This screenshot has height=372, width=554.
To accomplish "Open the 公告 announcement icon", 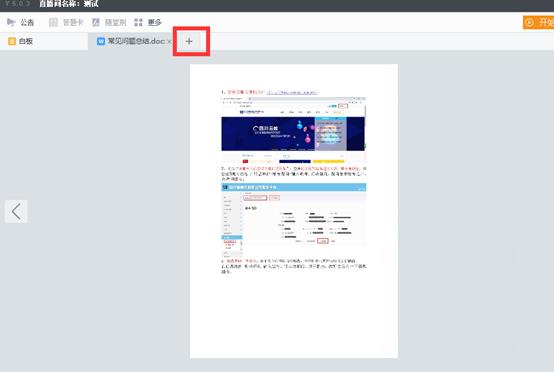I will pos(11,22).
